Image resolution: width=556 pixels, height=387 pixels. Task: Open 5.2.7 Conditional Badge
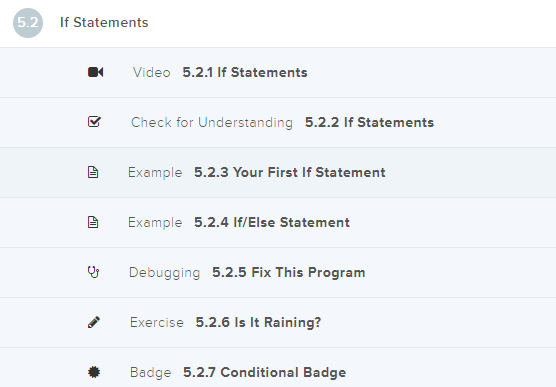(265, 372)
